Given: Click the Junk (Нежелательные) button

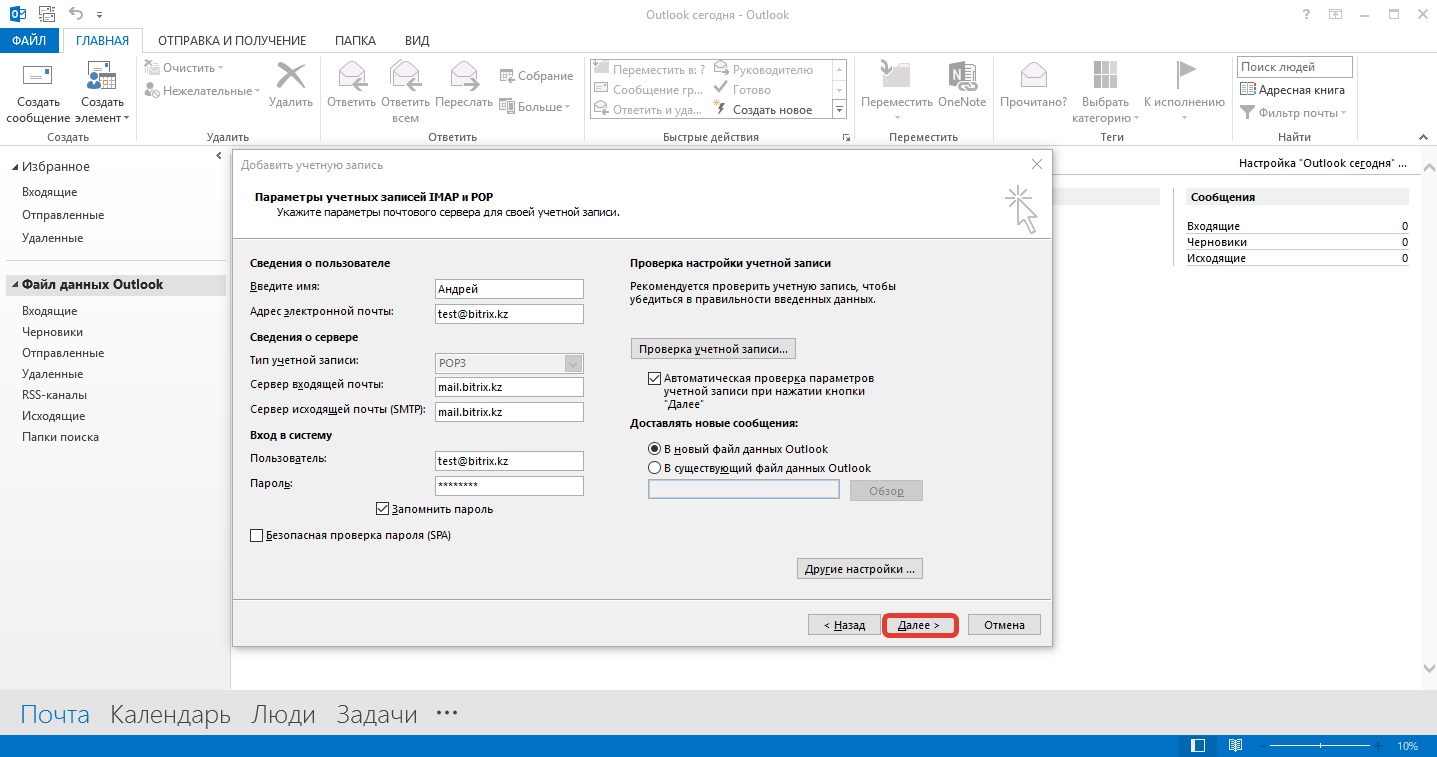Looking at the screenshot, I should point(202,91).
